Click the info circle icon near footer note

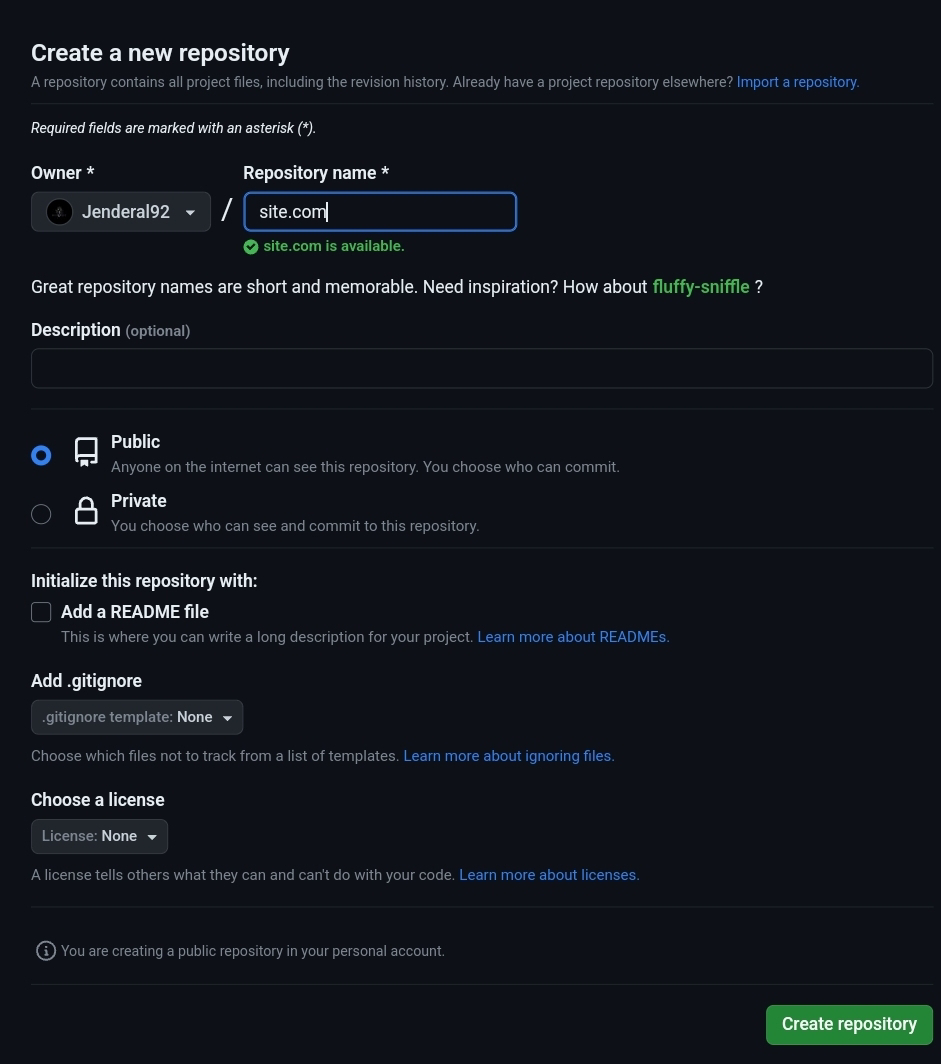[x=45, y=951]
